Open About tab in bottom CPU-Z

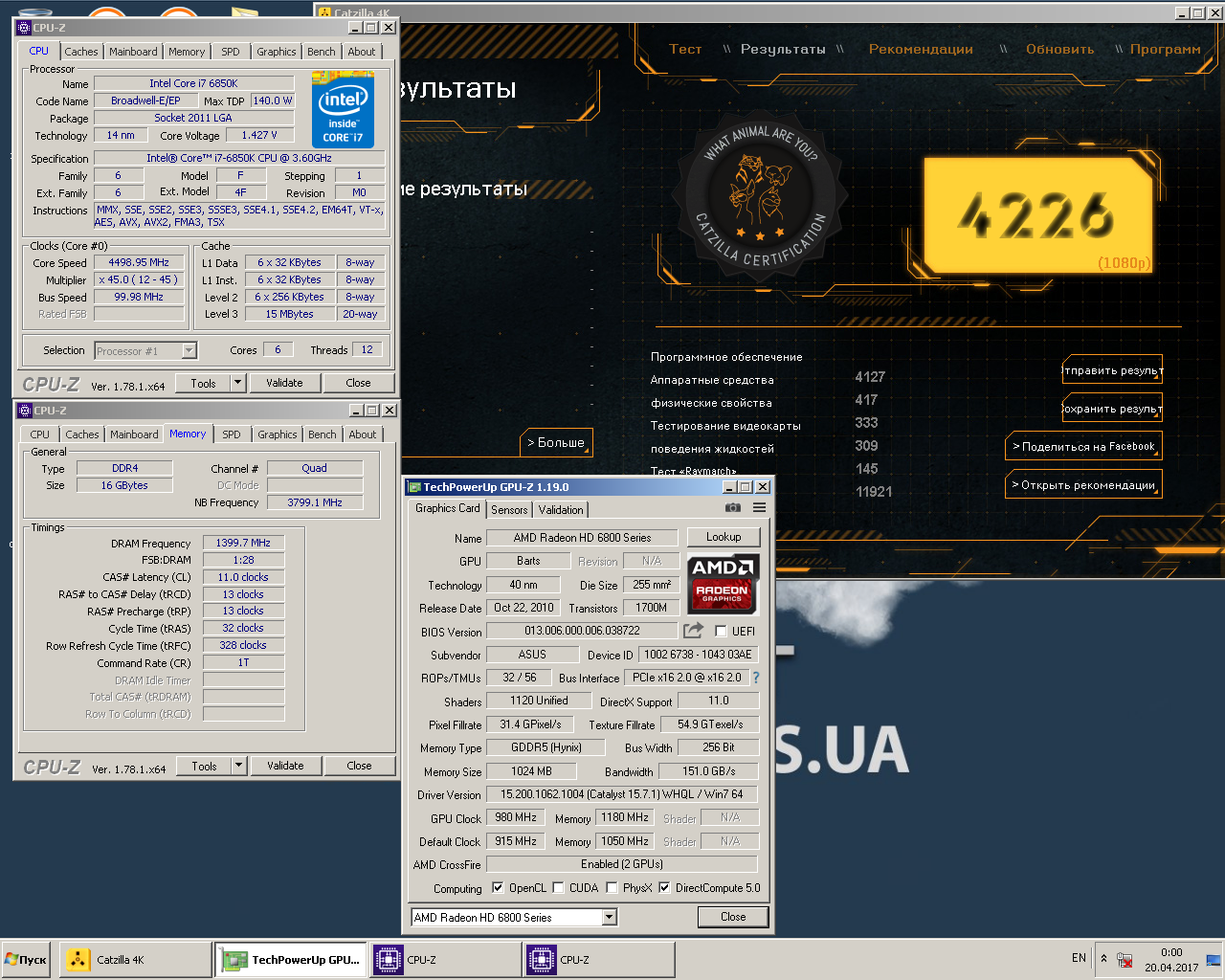(363, 434)
